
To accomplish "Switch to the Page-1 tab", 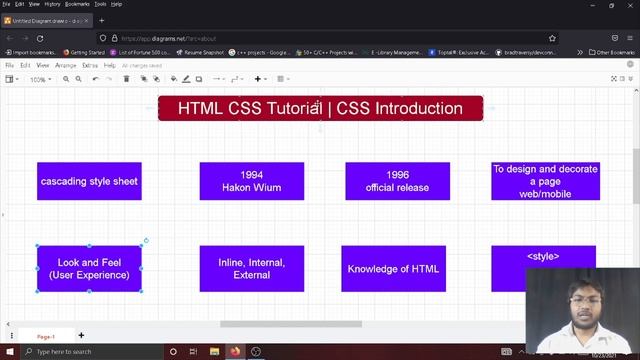I will (46, 337).
